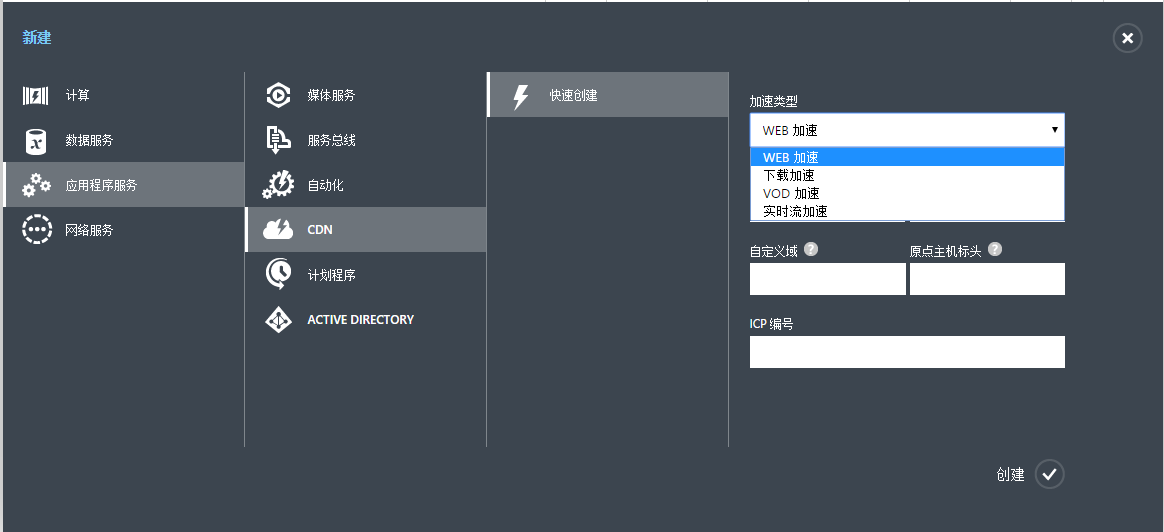Click the 自动化 automation gear icon

point(278,186)
